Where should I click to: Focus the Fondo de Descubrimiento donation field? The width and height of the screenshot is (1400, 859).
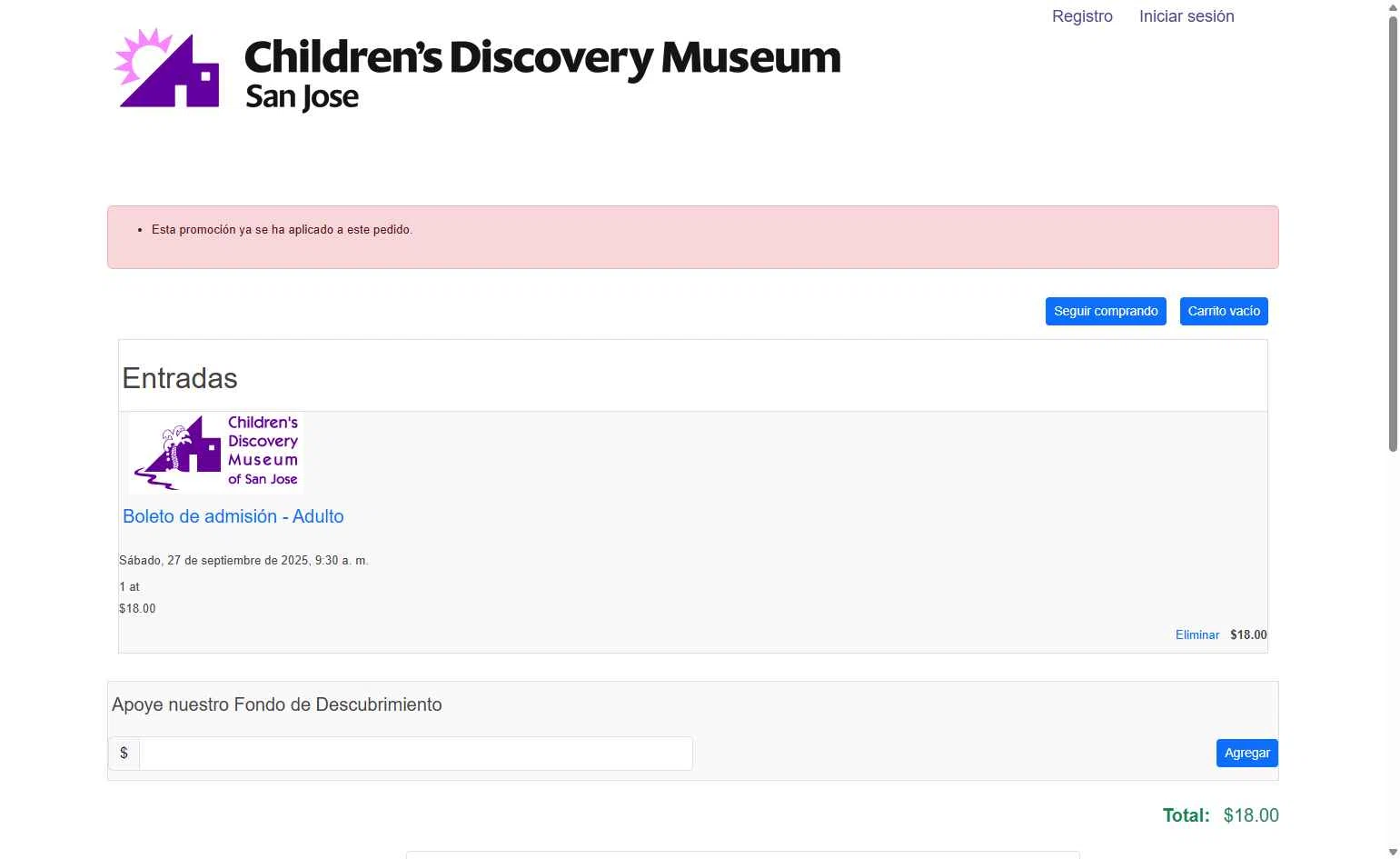coord(416,754)
